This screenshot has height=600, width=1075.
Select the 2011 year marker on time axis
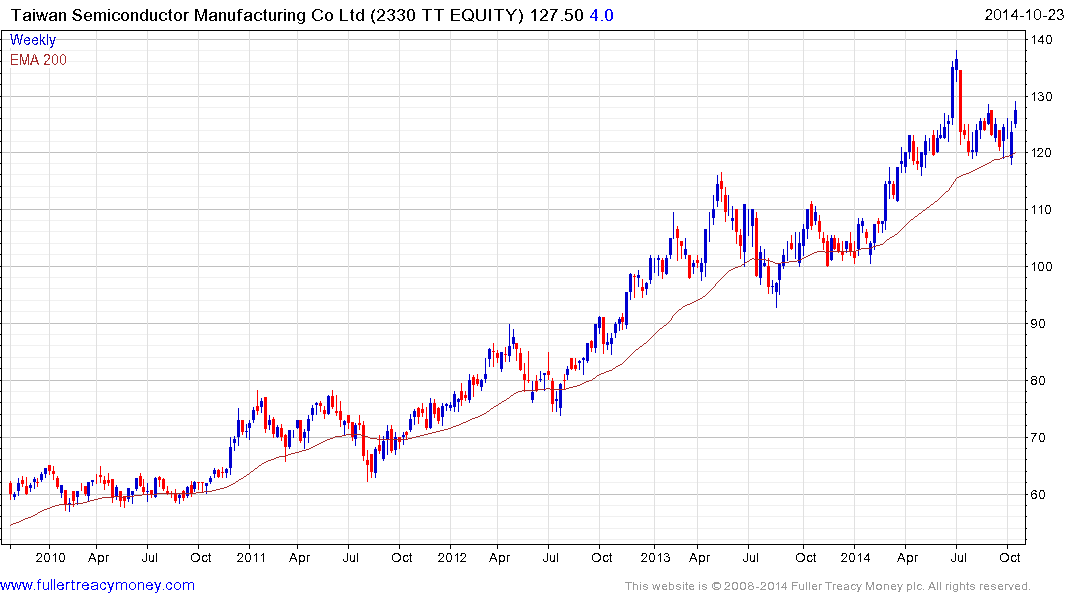point(250,557)
